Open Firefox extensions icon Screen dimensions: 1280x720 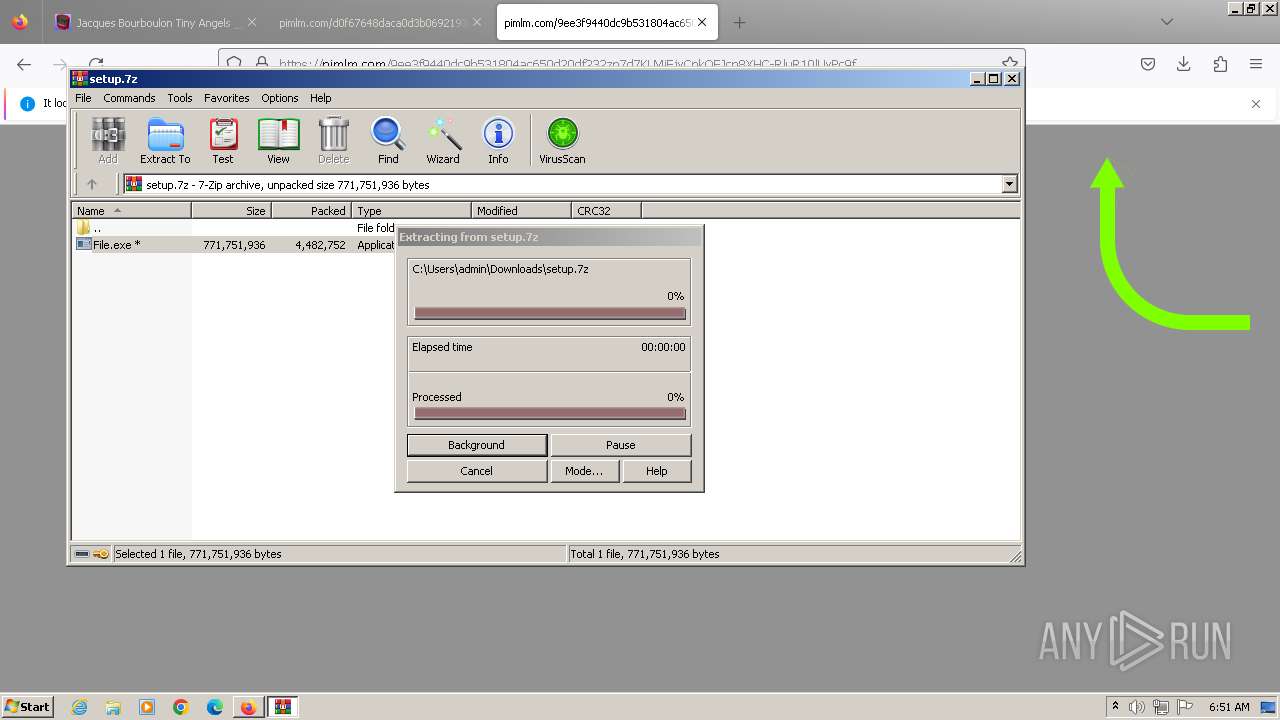(x=1220, y=64)
